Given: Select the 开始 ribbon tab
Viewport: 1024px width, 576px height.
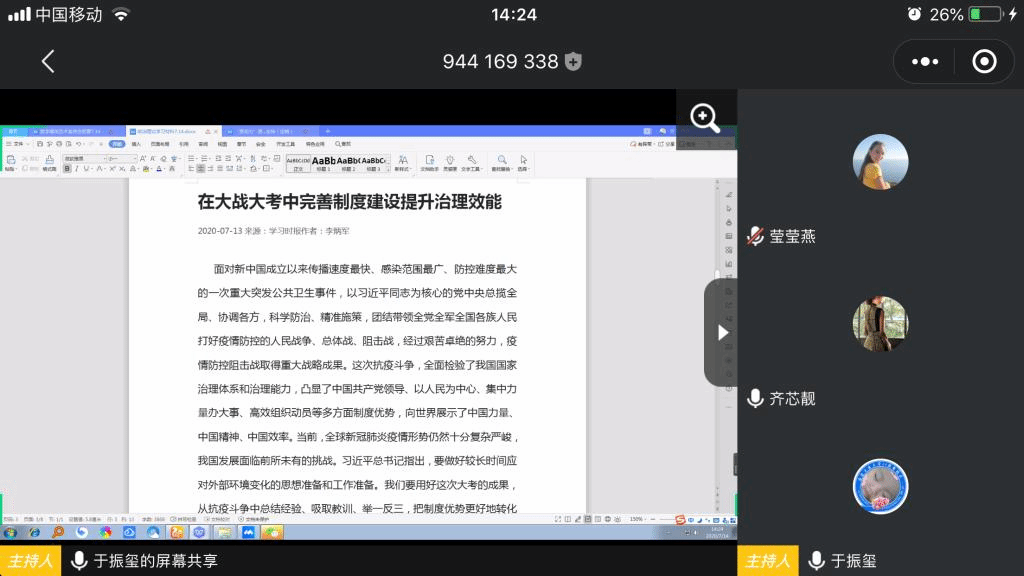Looking at the screenshot, I should [117, 144].
